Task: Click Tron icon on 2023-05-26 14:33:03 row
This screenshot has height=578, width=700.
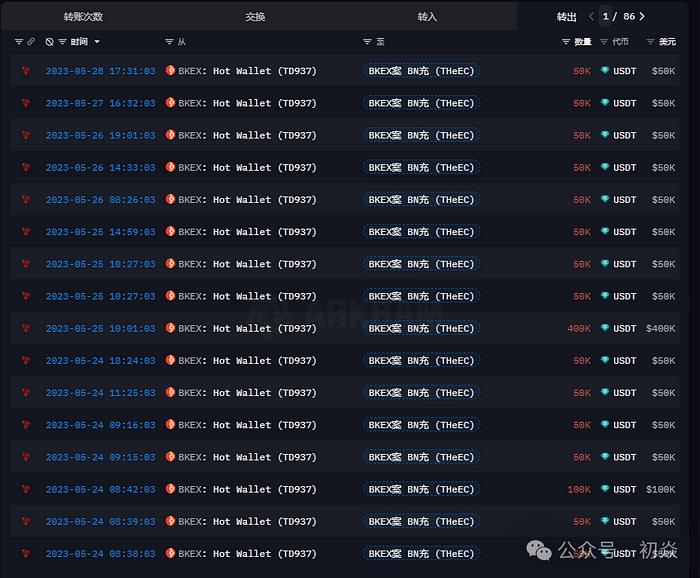Action: [26, 167]
